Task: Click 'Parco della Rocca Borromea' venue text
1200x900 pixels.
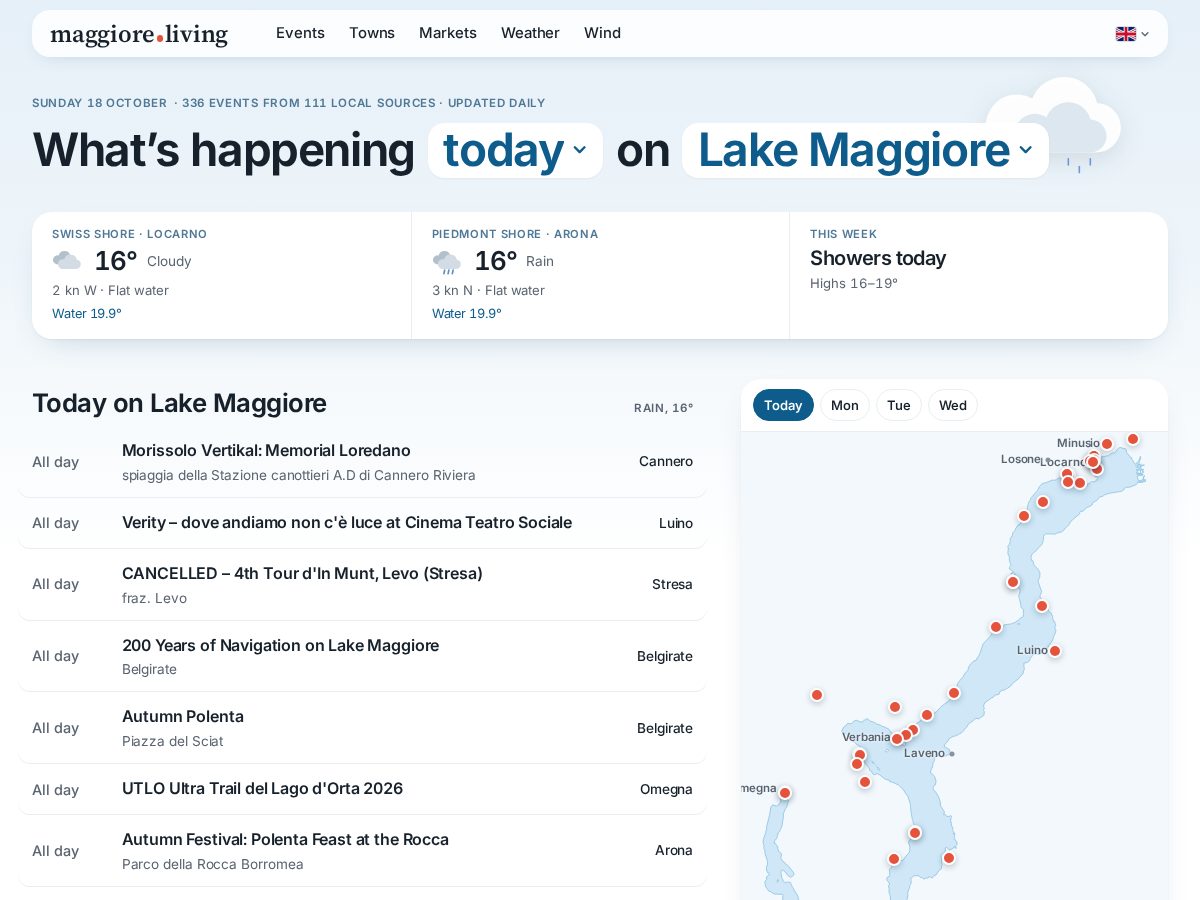Action: click(213, 864)
